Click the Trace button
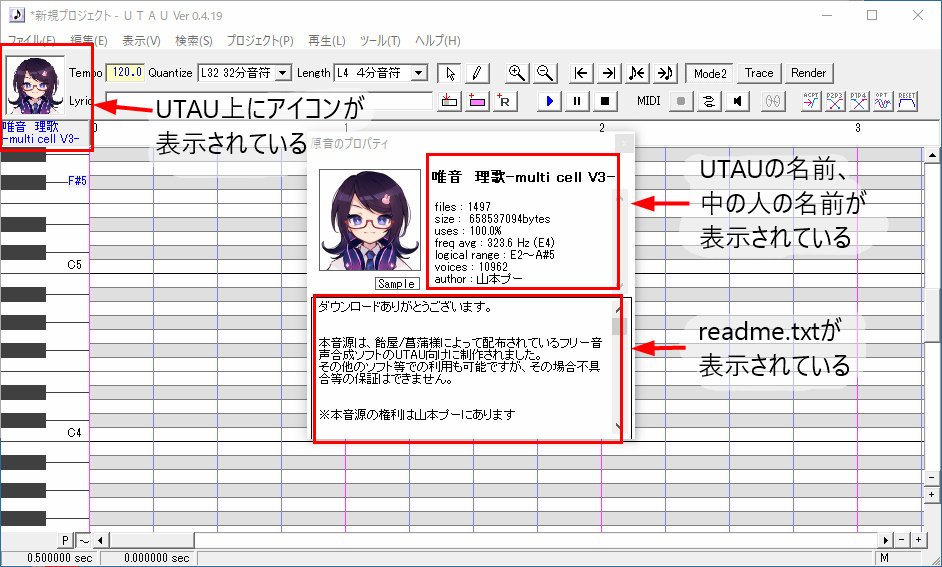 click(759, 73)
